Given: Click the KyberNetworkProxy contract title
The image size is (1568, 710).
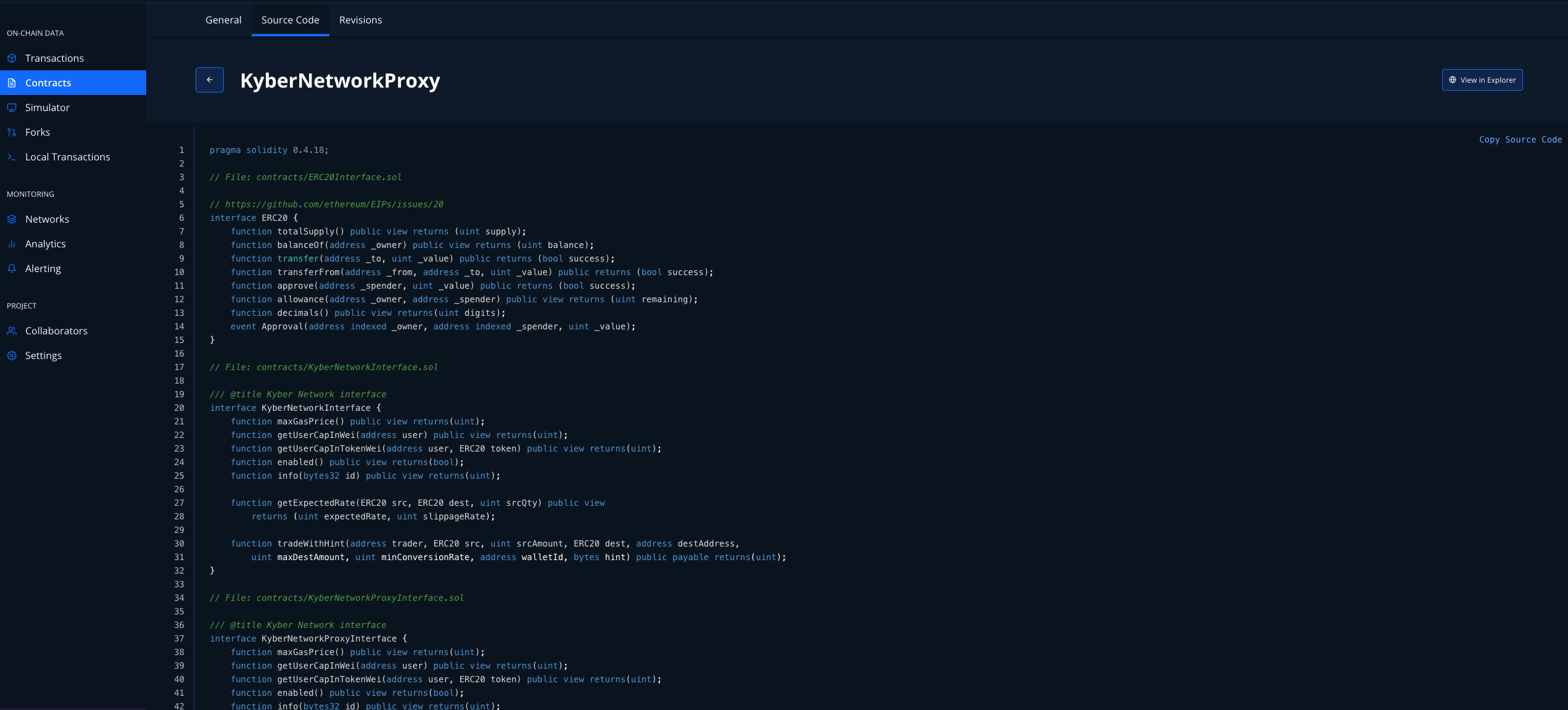Looking at the screenshot, I should tap(340, 80).
